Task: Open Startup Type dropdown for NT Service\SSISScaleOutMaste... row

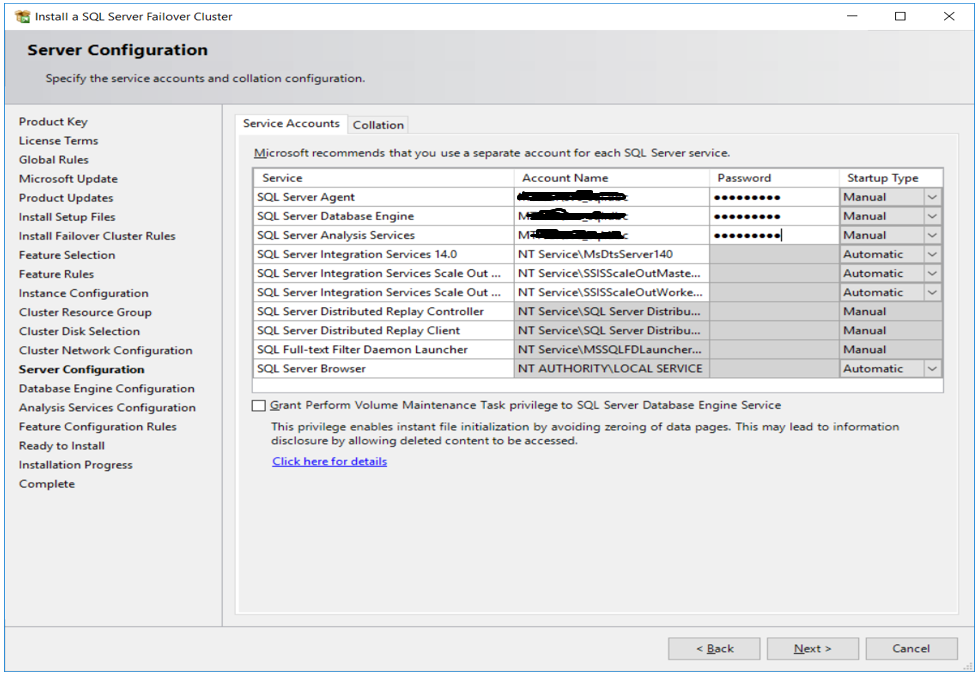Action: (x=932, y=273)
